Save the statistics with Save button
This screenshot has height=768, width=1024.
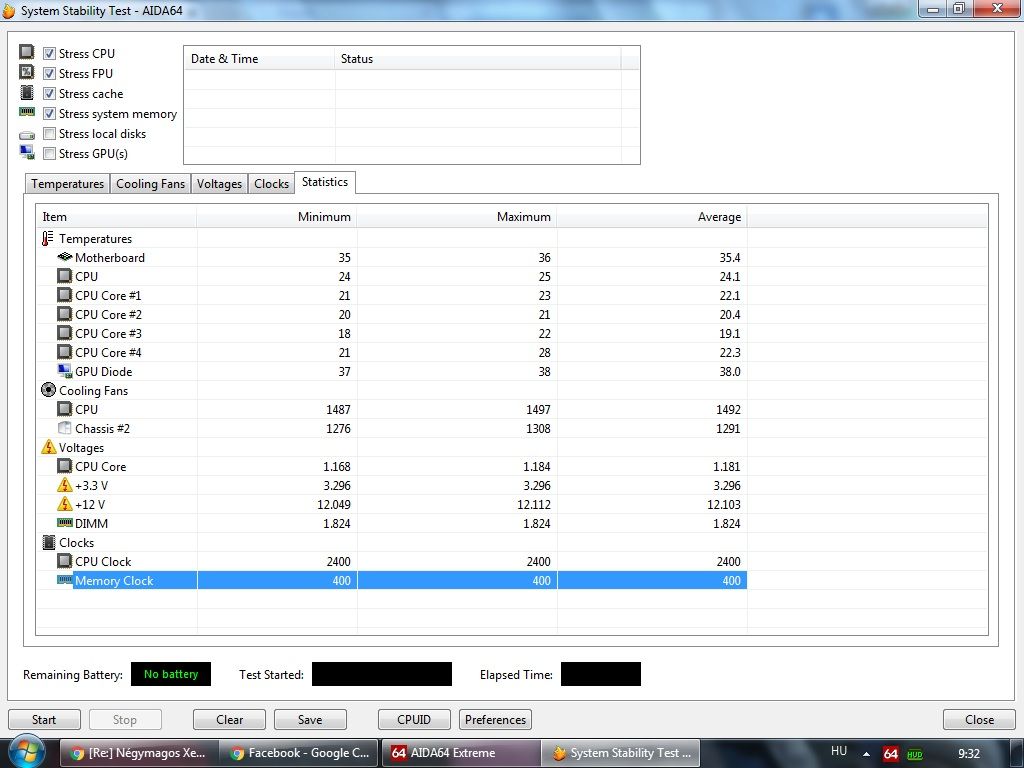[x=310, y=720]
